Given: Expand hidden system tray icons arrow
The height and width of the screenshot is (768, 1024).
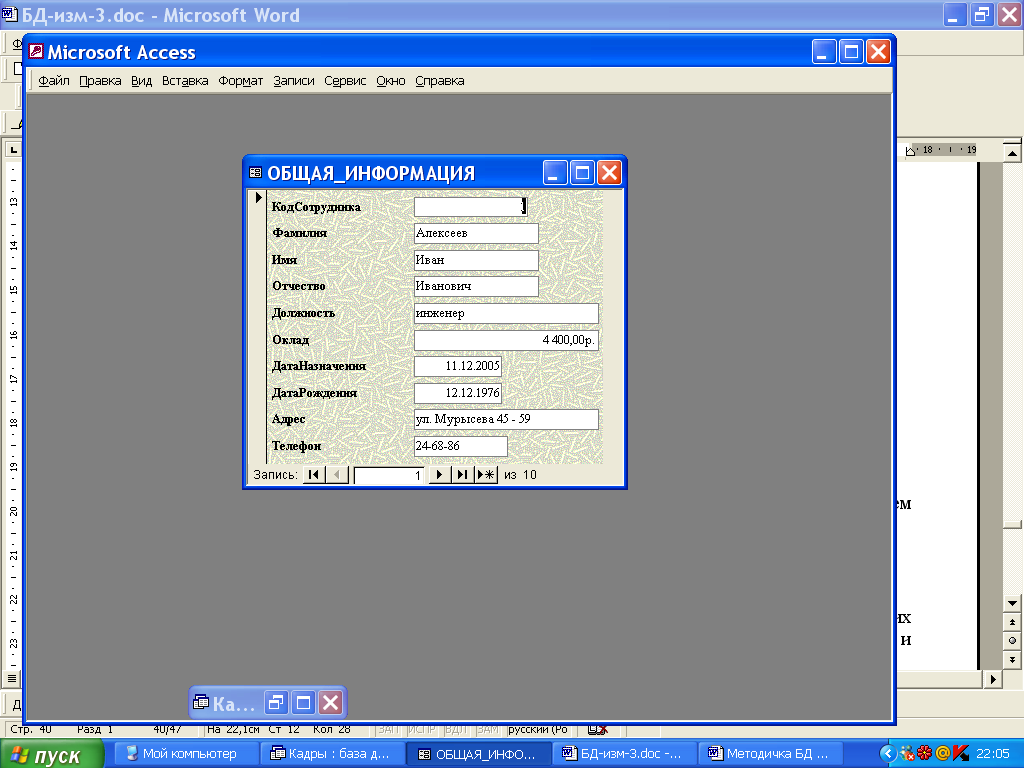Looking at the screenshot, I should 888,754.
